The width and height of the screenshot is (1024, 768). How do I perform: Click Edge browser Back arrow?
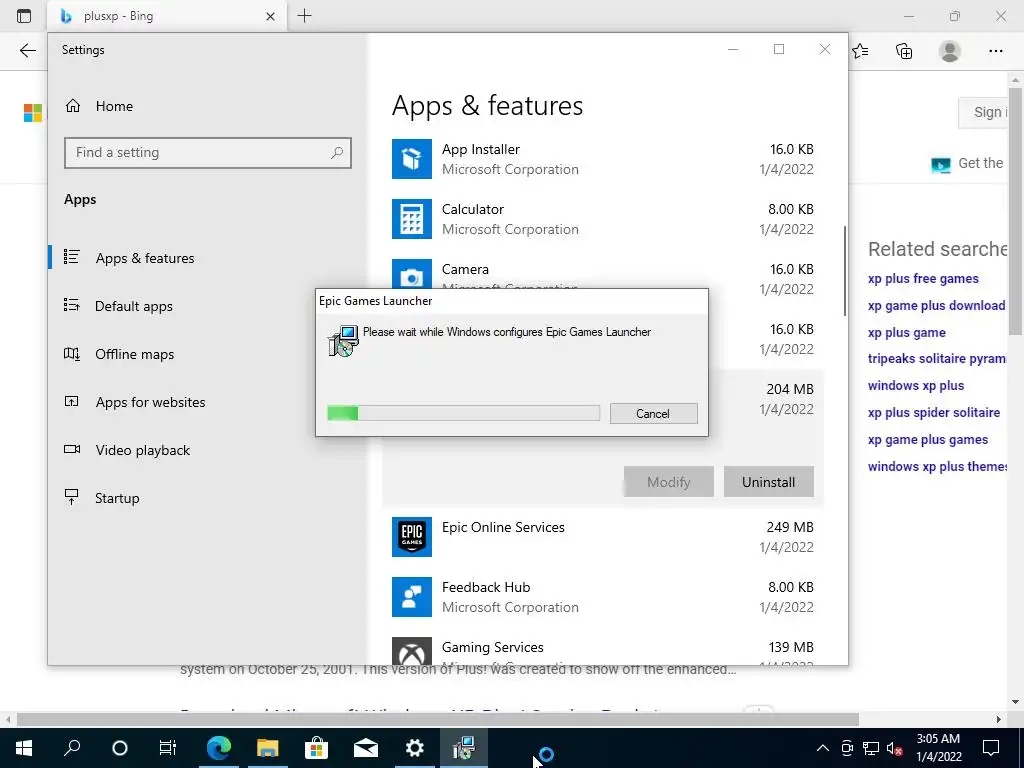tap(27, 51)
